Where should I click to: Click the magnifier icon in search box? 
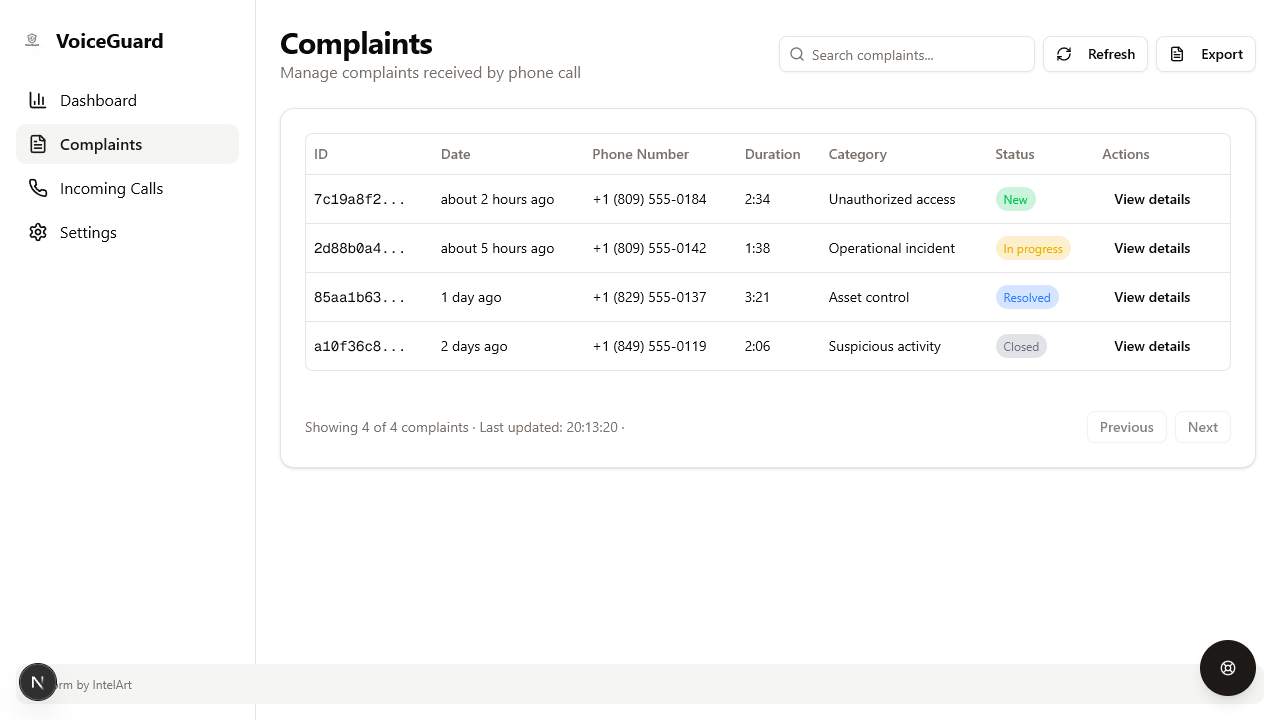click(x=797, y=54)
